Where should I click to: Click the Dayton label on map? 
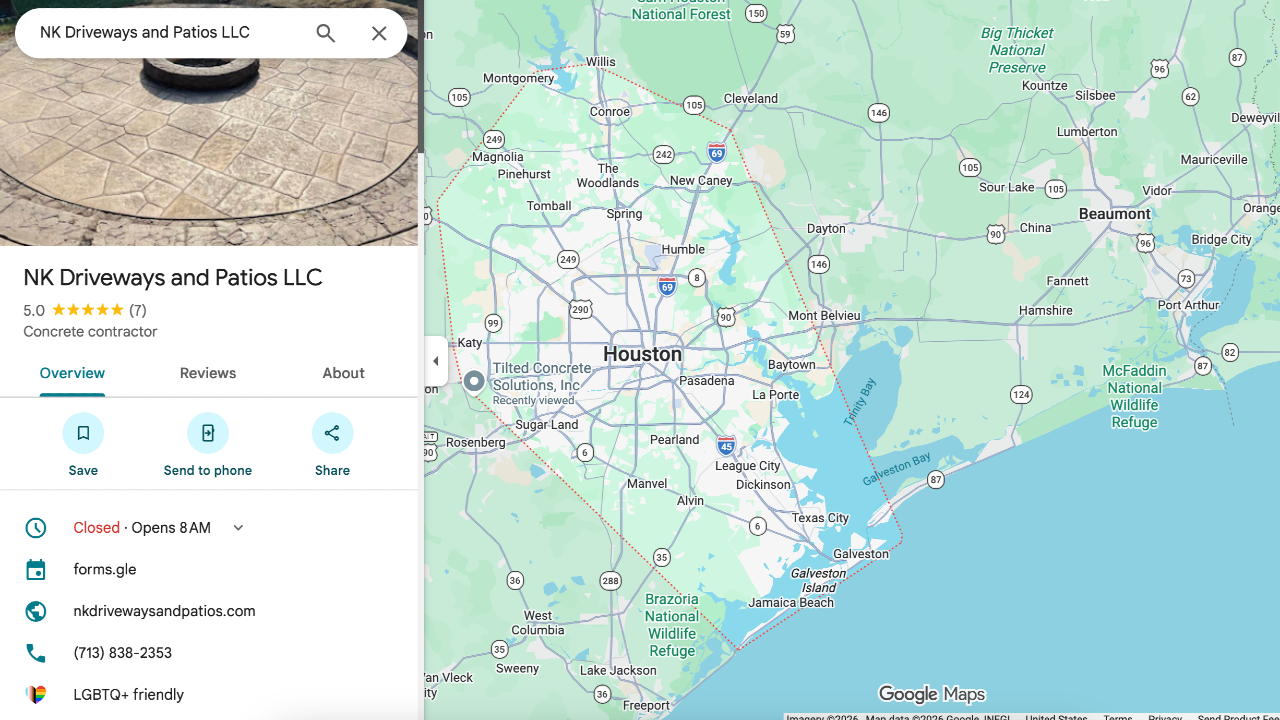click(826, 228)
